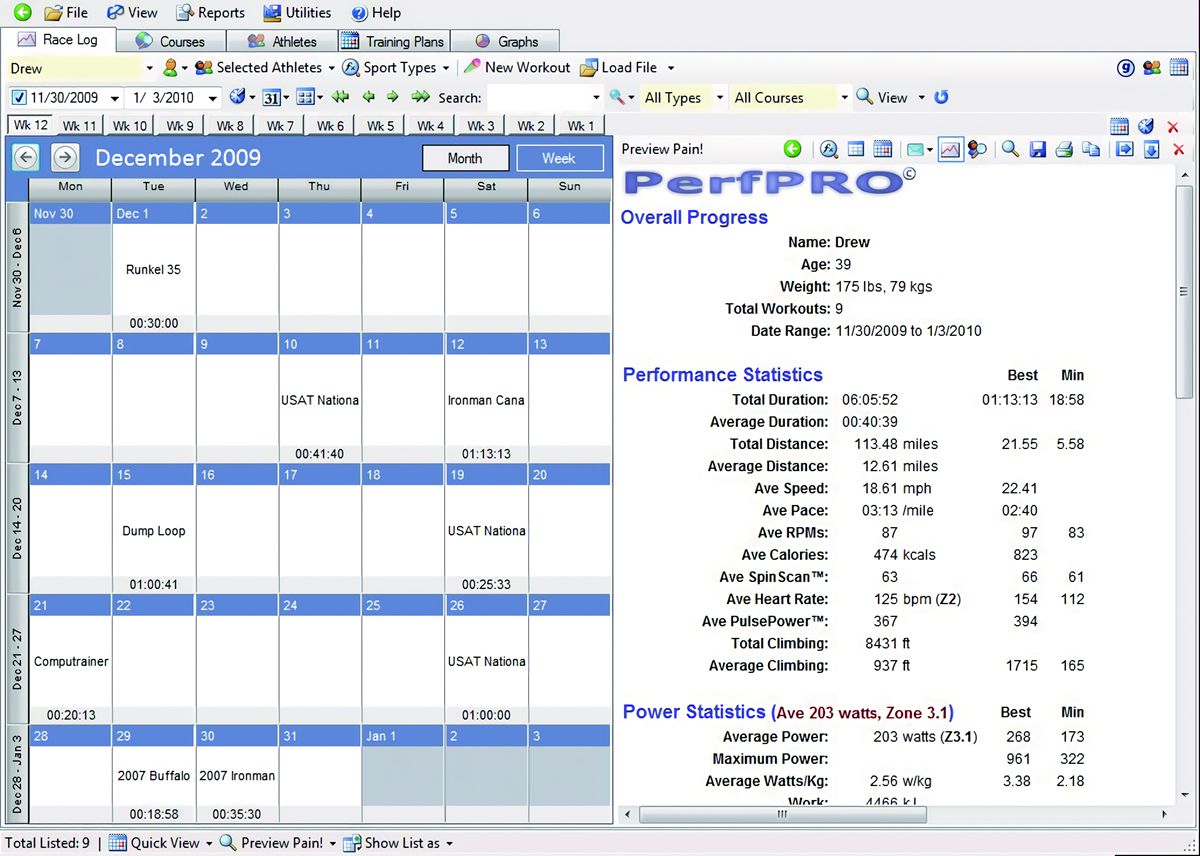The image size is (1200, 856).
Task: Toggle the start date checkbox
Action: coord(19,98)
